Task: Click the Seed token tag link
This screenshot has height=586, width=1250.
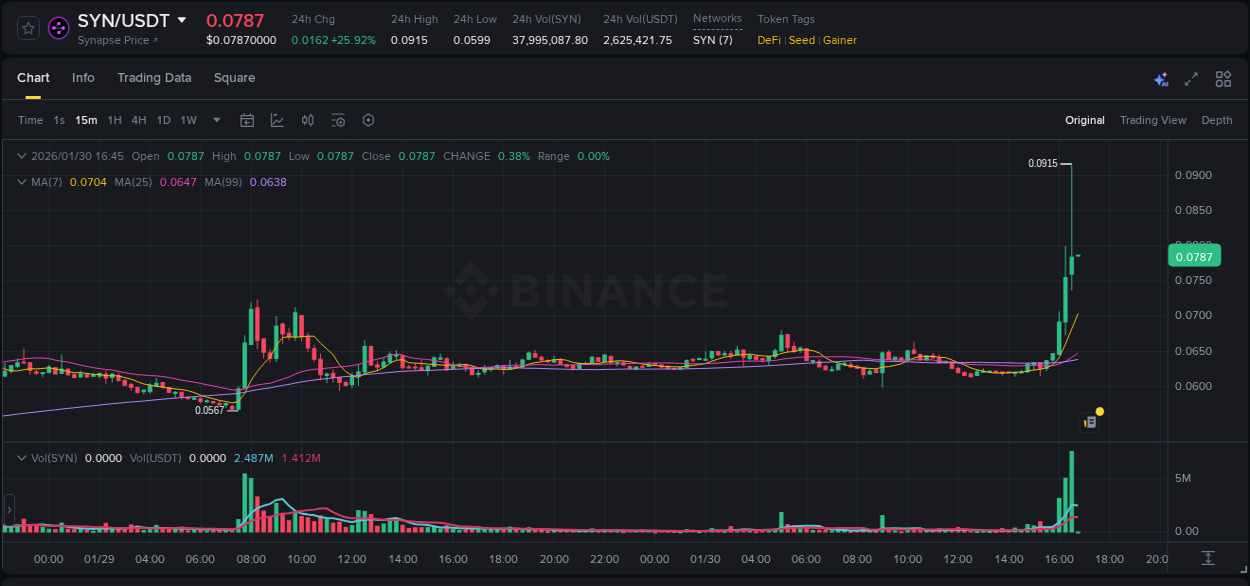Action: click(801, 40)
